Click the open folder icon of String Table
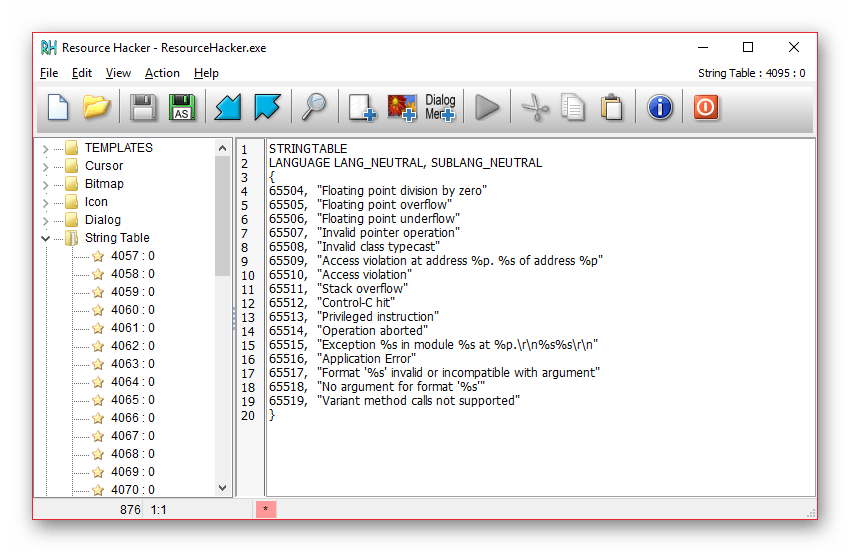 (72, 238)
